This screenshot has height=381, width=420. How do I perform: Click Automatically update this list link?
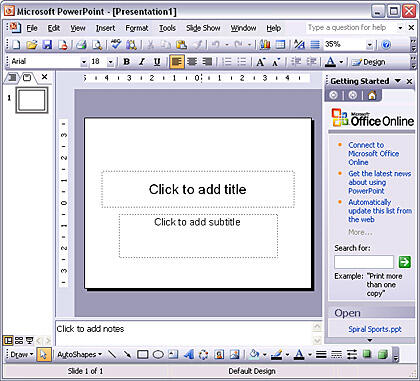point(380,211)
